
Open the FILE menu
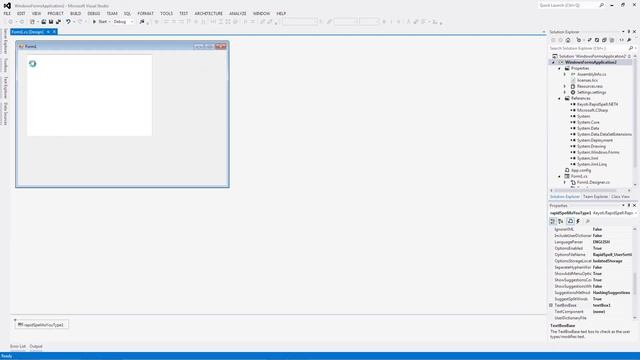click(x=7, y=13)
